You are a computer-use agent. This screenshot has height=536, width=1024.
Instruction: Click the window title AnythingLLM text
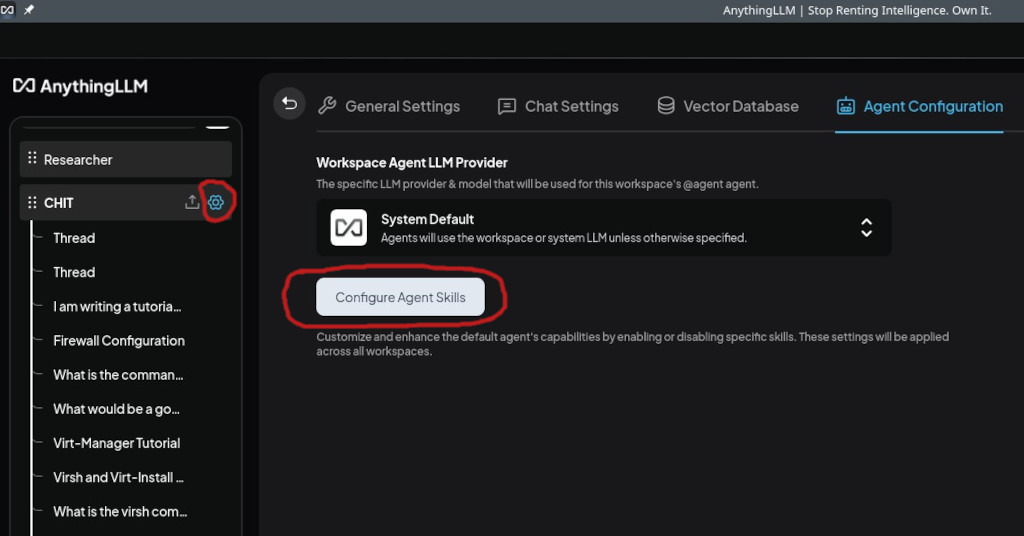click(857, 10)
